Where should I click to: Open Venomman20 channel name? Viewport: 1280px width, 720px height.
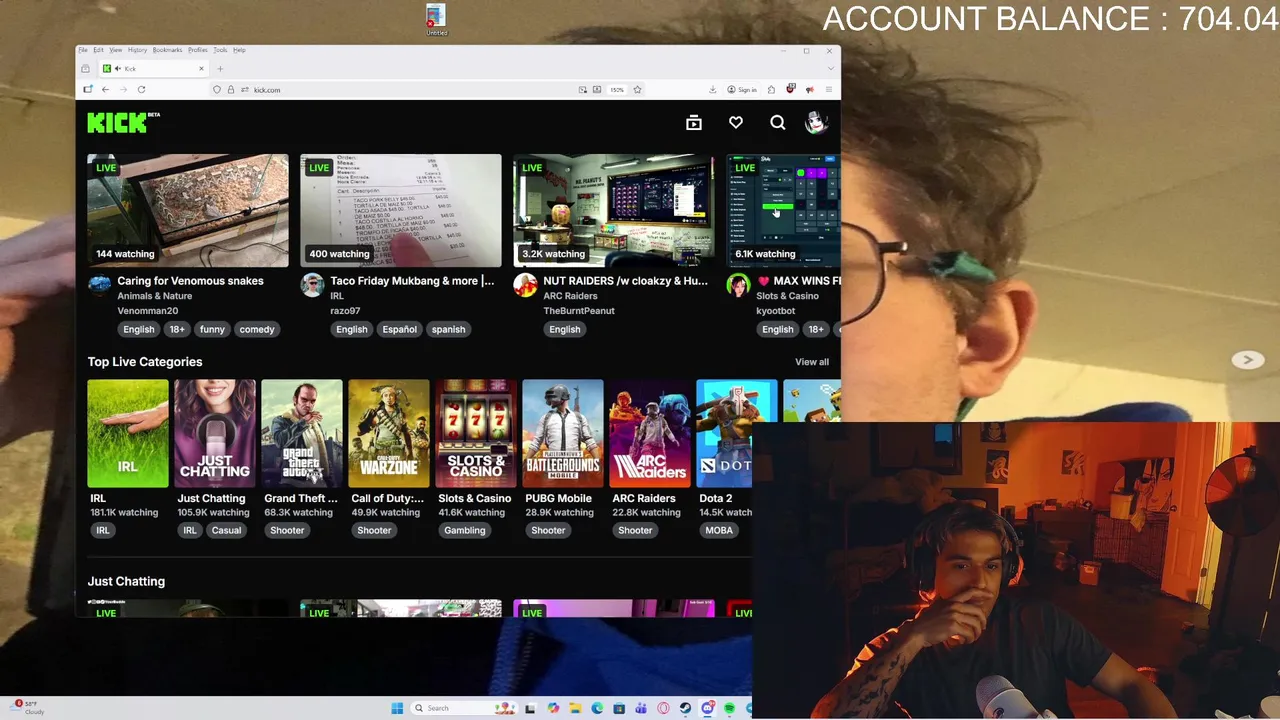click(147, 311)
